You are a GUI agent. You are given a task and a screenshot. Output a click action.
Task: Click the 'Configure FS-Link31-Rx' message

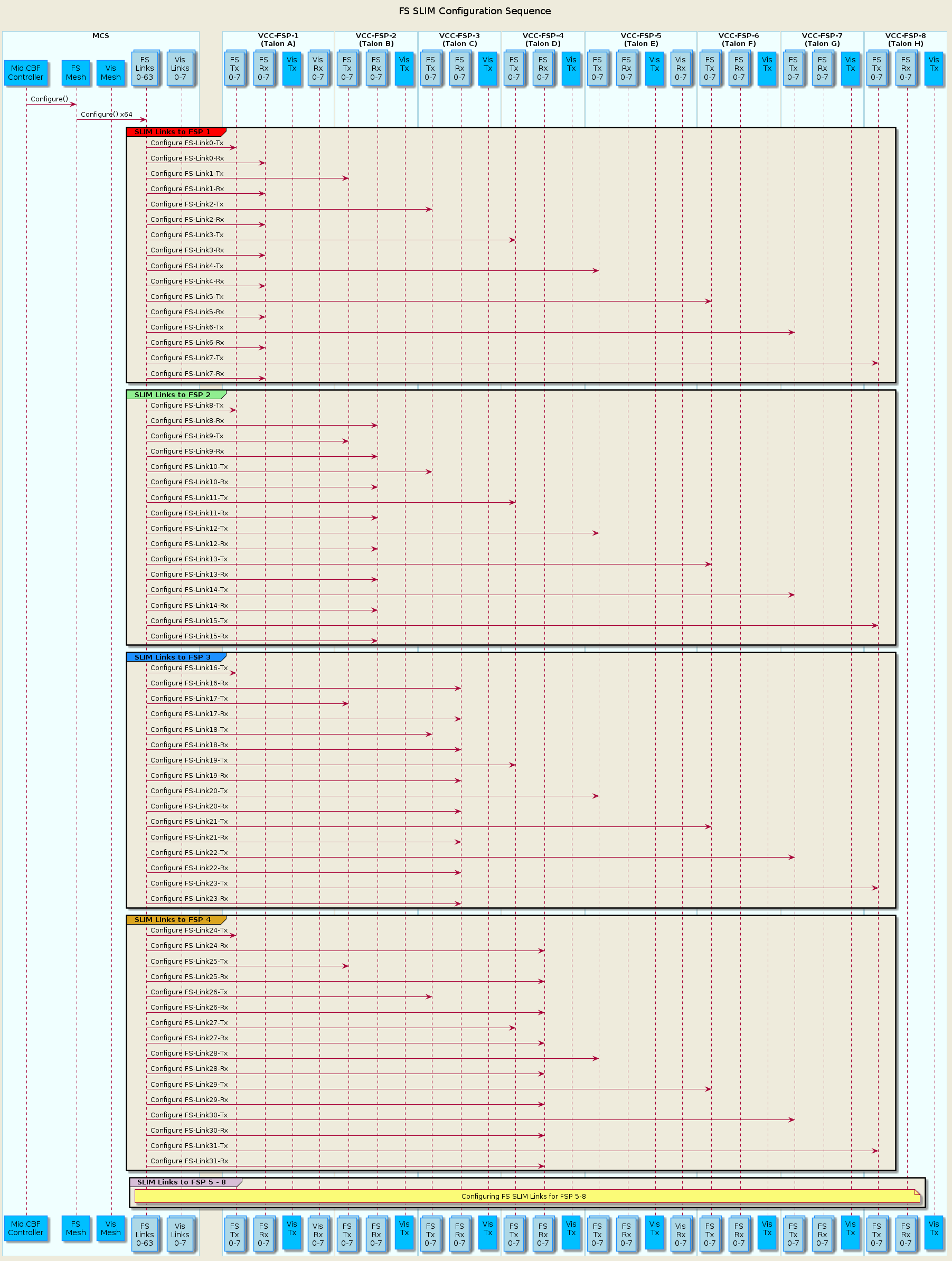click(189, 1161)
